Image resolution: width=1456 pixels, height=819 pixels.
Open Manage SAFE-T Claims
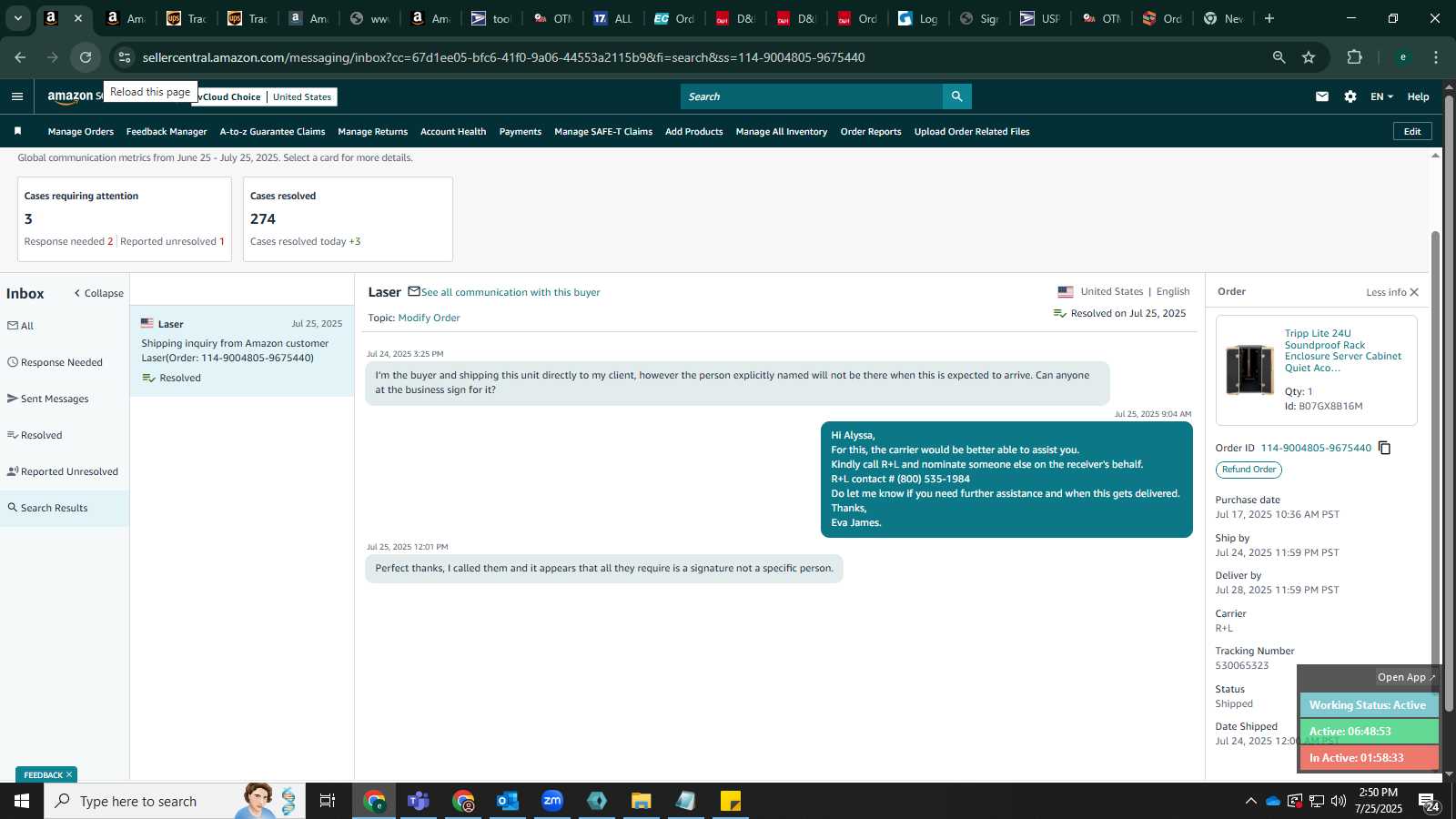coord(603,132)
